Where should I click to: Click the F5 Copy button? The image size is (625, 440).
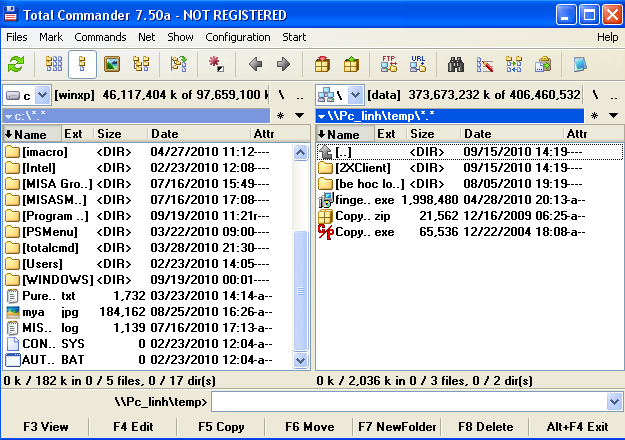click(x=221, y=427)
